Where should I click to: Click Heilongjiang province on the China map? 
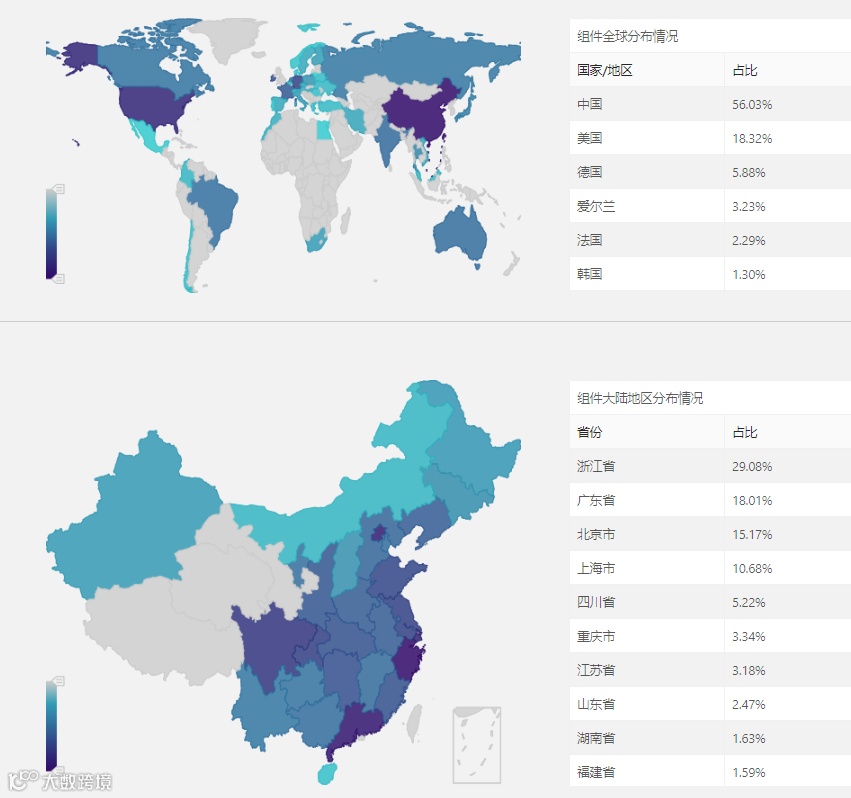(472, 445)
